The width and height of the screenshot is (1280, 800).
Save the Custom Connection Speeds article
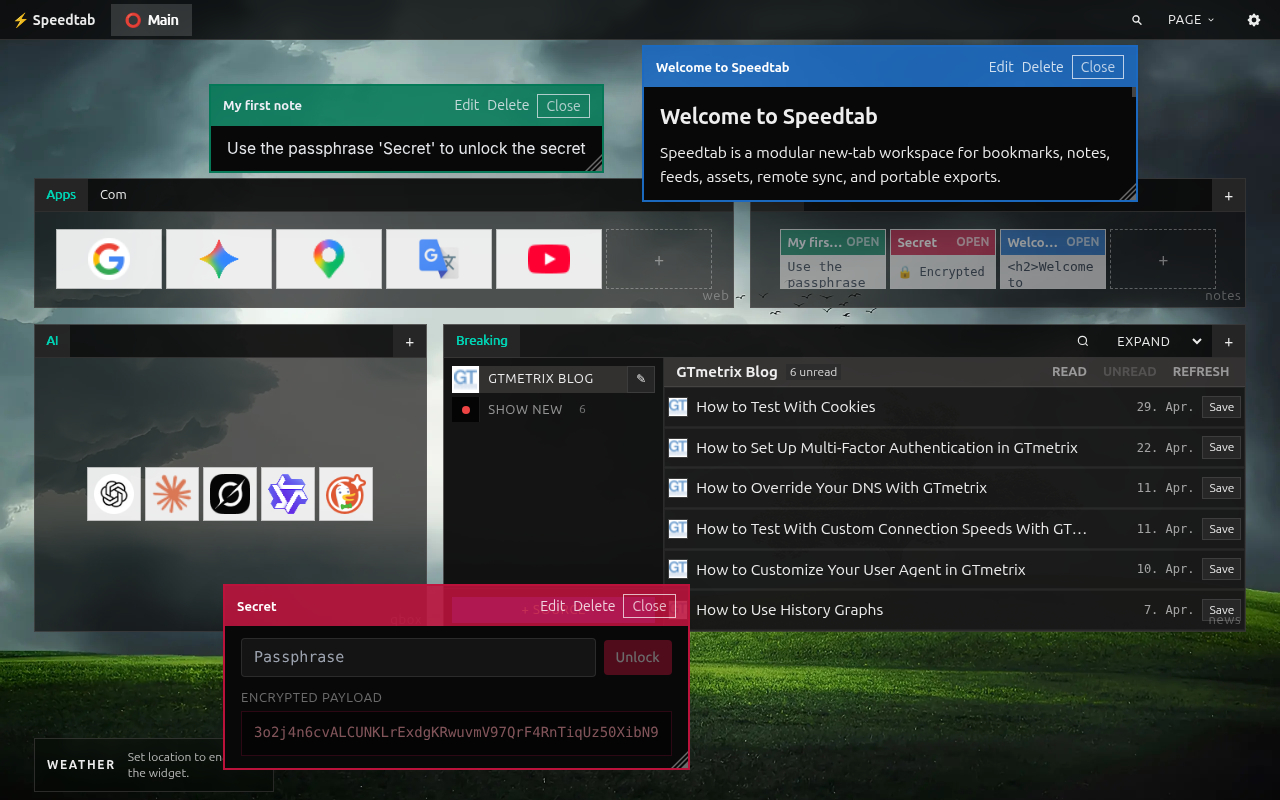(1221, 529)
